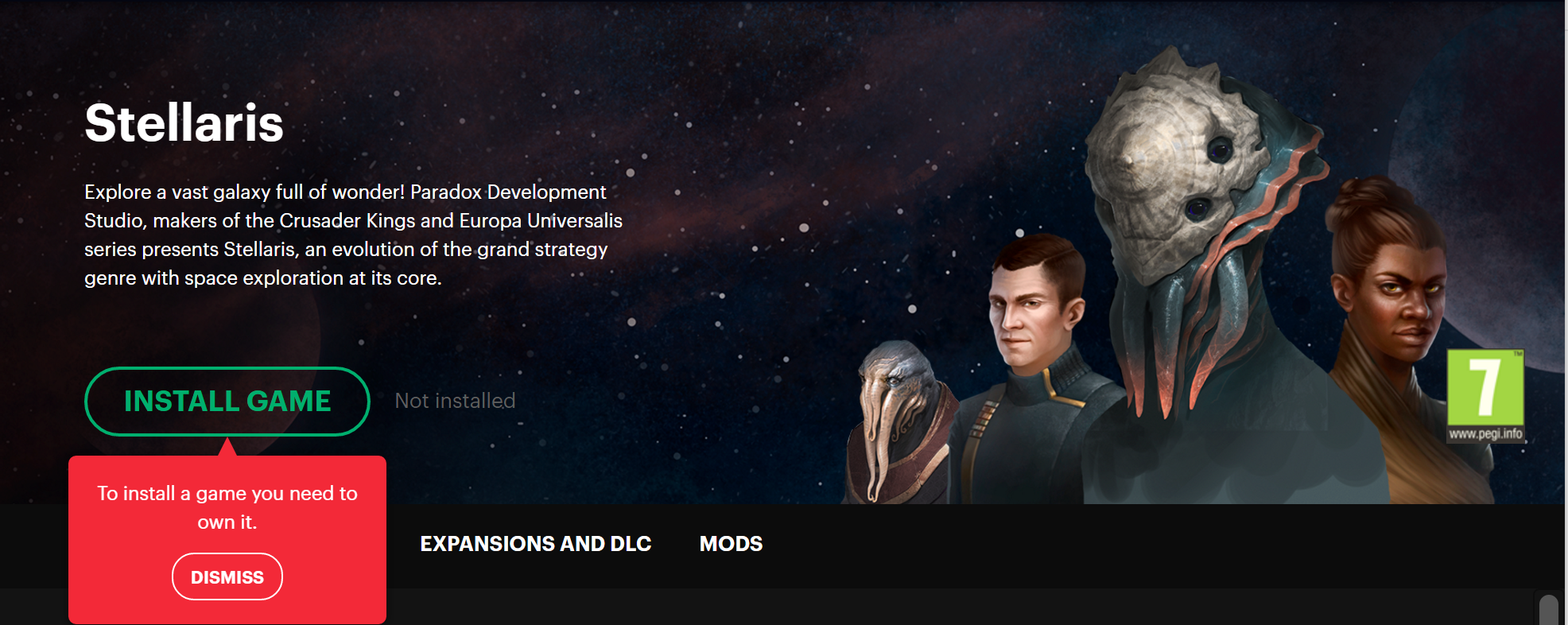This screenshot has height=625, width=1568.
Task: Open the www.pegi.info label
Action: click(x=1485, y=434)
